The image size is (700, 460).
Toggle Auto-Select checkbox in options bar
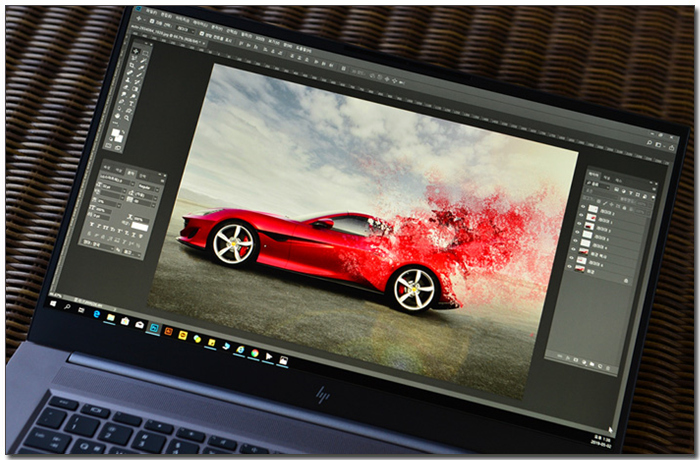tap(152, 21)
